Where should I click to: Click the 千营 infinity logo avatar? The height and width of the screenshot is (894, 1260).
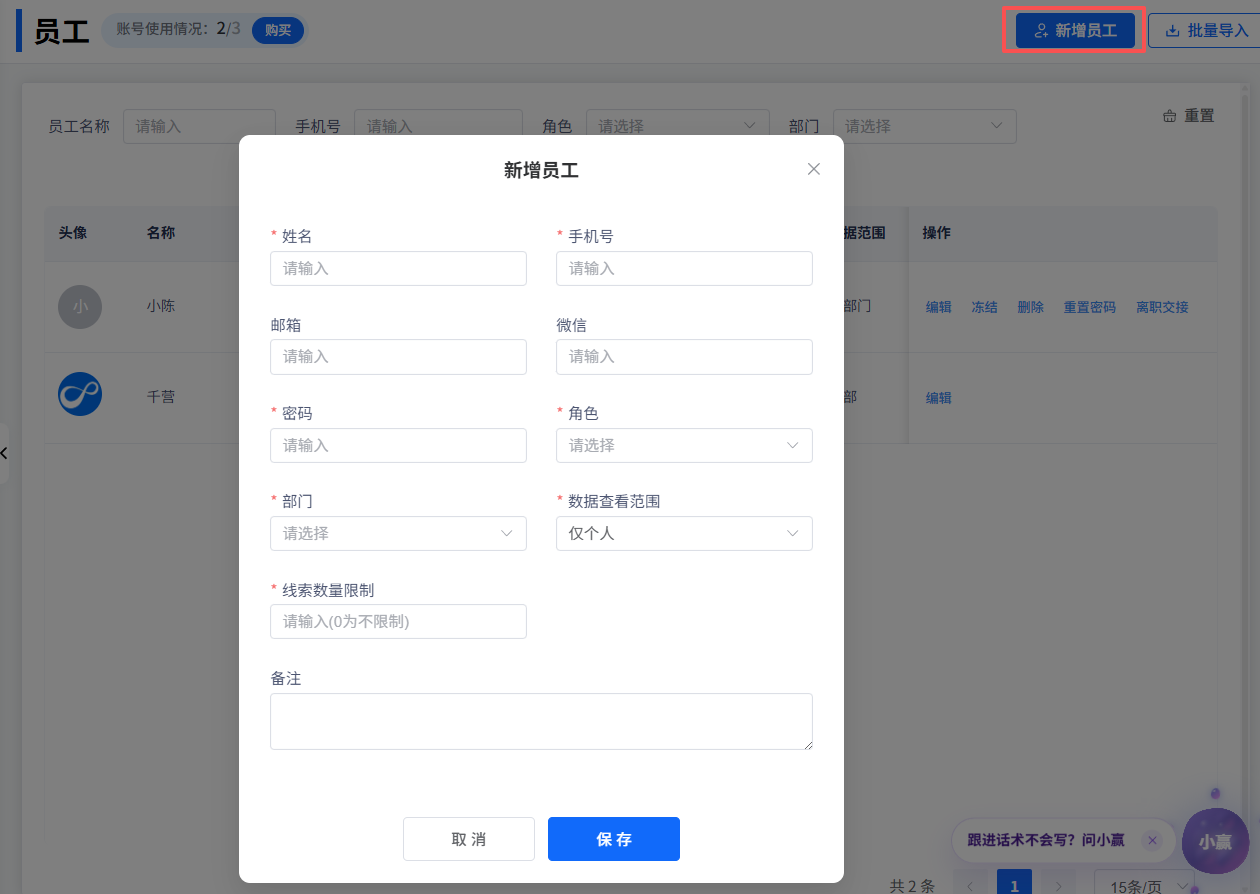(x=80, y=394)
